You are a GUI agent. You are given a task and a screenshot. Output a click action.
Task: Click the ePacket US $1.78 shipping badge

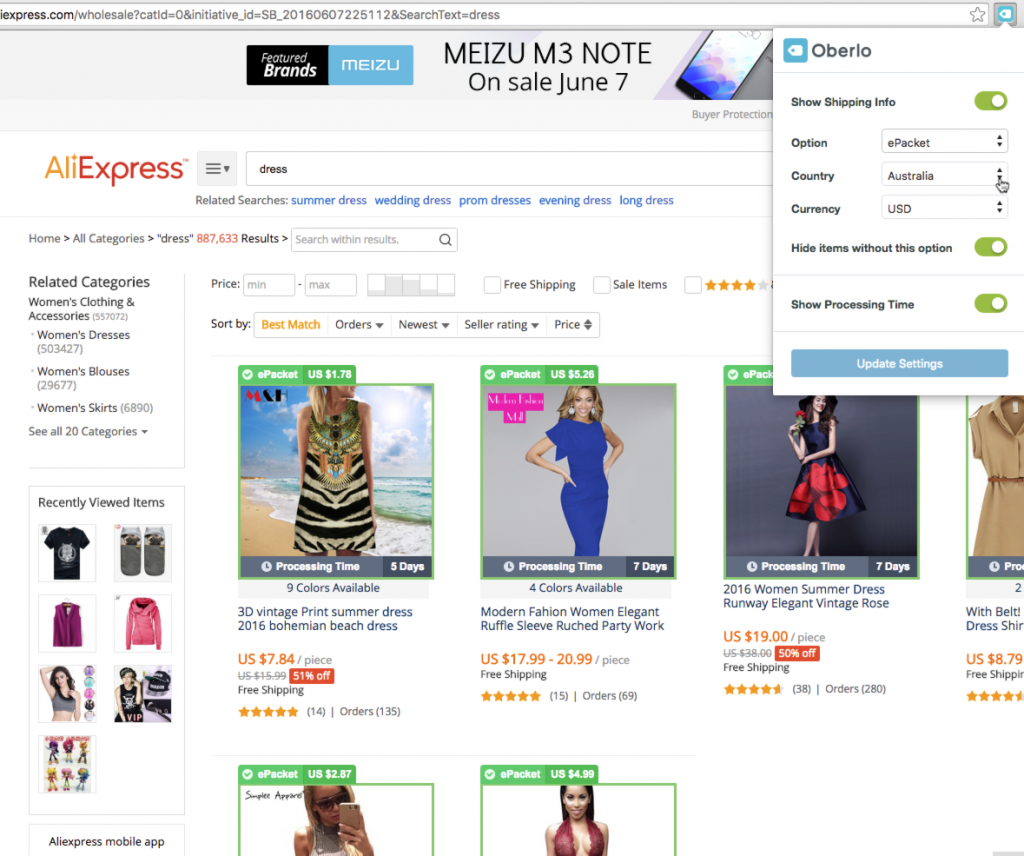click(x=298, y=374)
